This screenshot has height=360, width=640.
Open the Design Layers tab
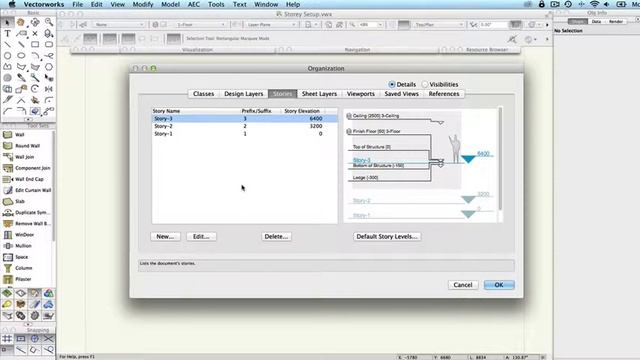(244, 94)
